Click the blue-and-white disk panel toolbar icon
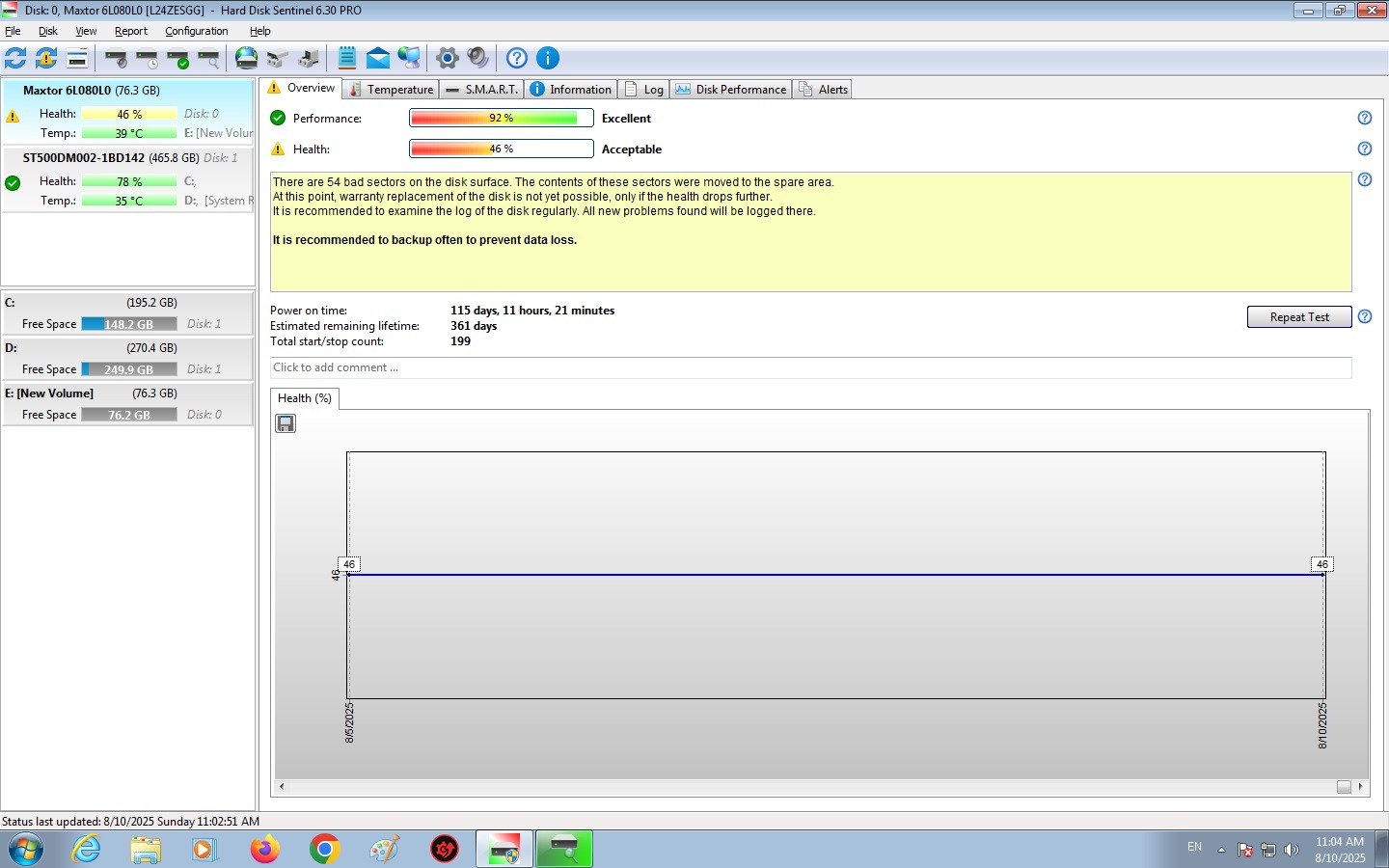Viewport: 1389px width, 868px height. 77,58
